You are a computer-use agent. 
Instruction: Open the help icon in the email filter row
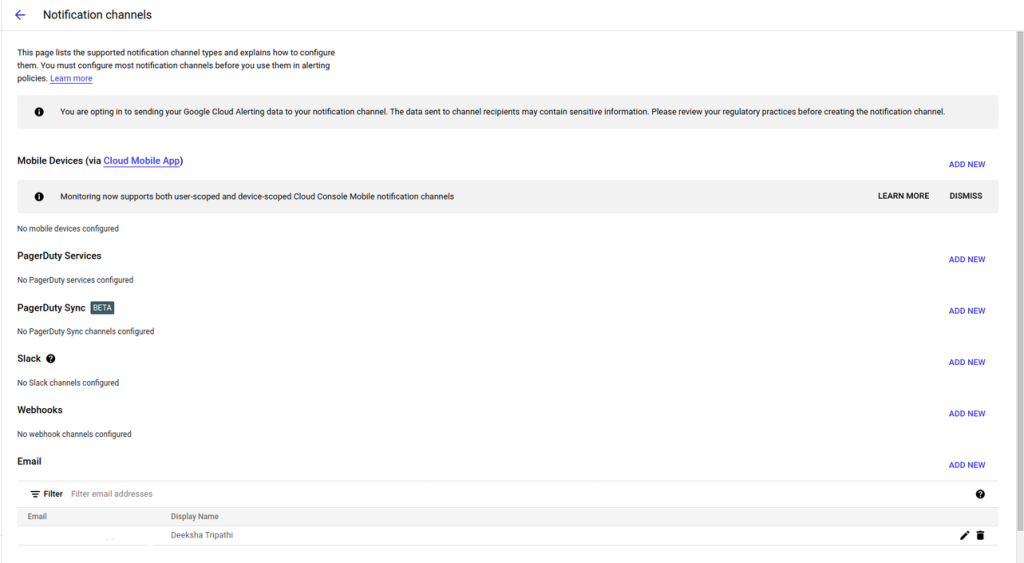pos(980,494)
